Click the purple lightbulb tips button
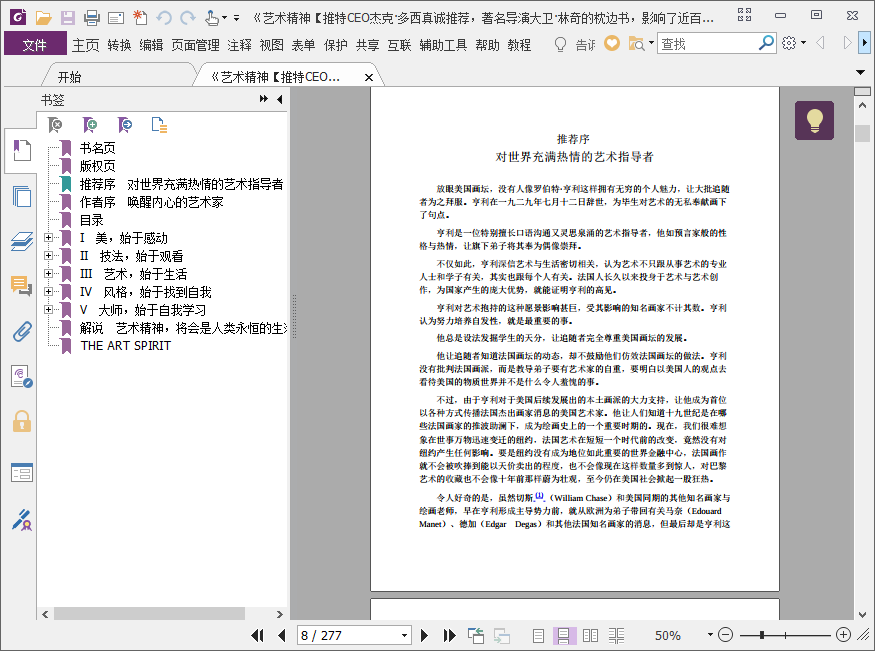This screenshot has width=875, height=651. pos(814,120)
